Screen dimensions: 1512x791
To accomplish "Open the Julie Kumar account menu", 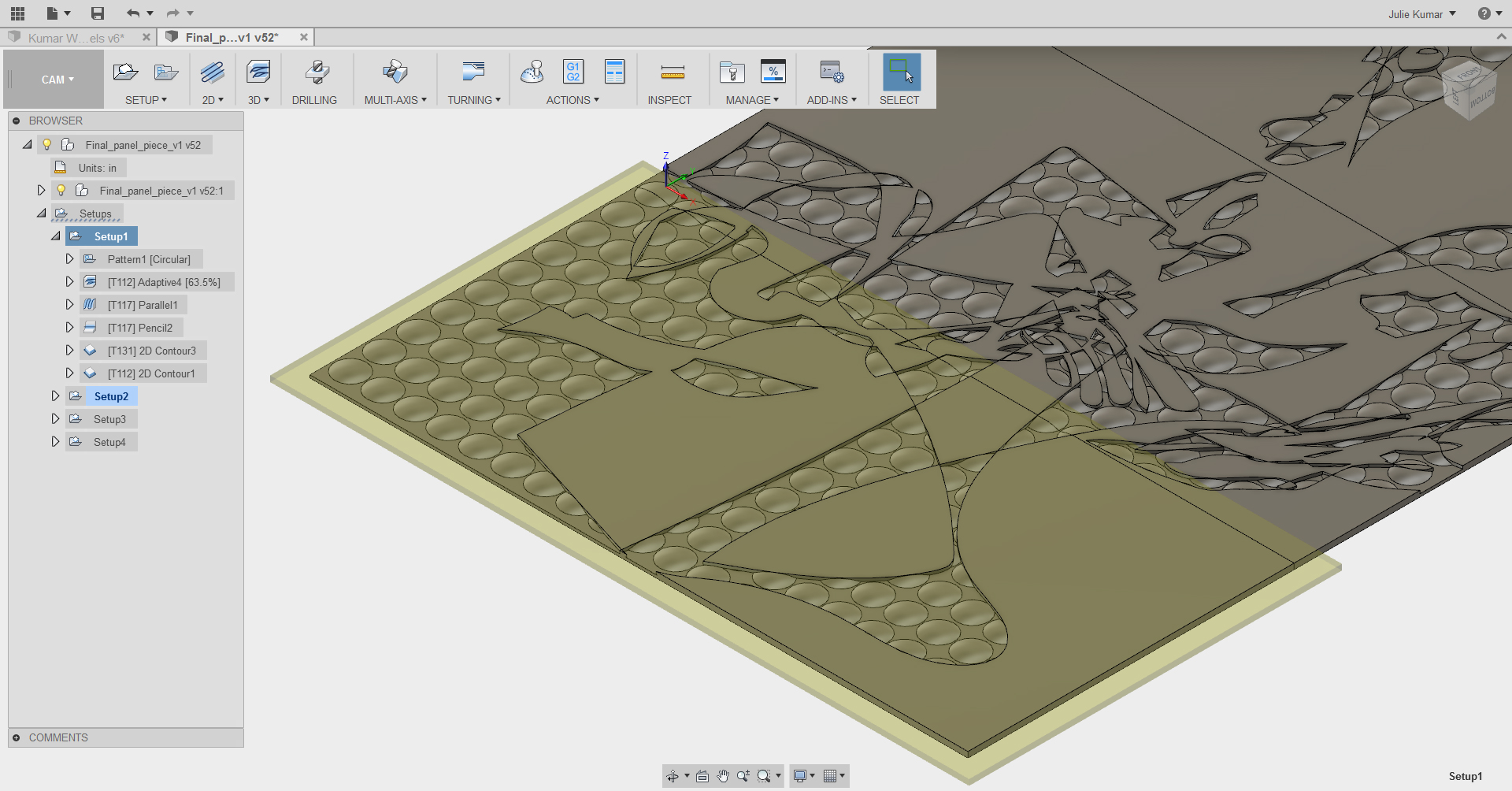I will pyautogui.click(x=1422, y=14).
